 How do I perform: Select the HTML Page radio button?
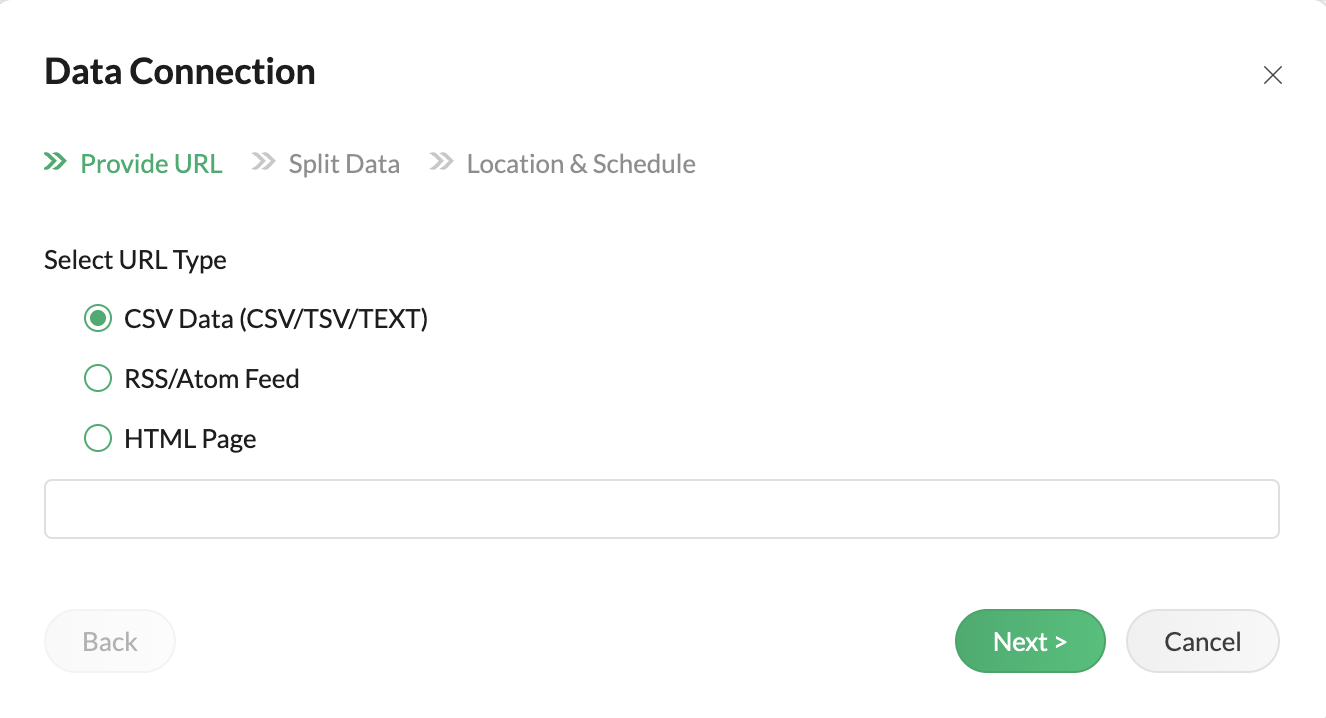click(97, 439)
